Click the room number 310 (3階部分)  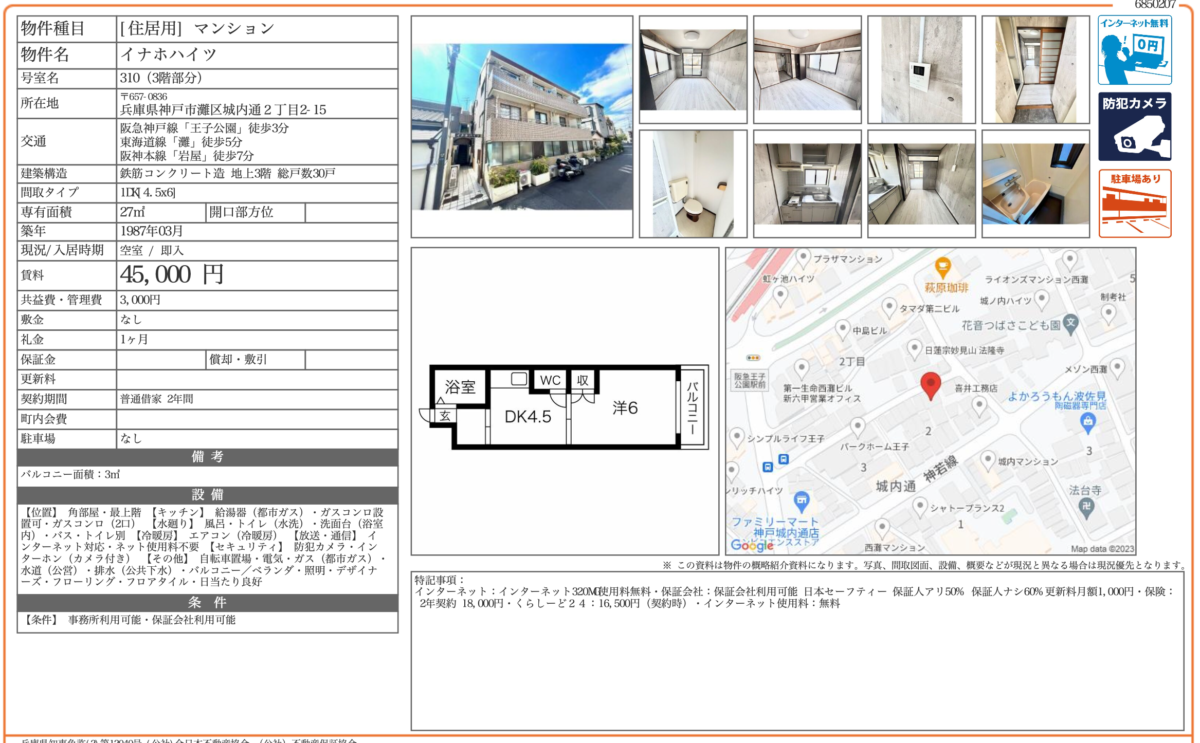coord(161,78)
